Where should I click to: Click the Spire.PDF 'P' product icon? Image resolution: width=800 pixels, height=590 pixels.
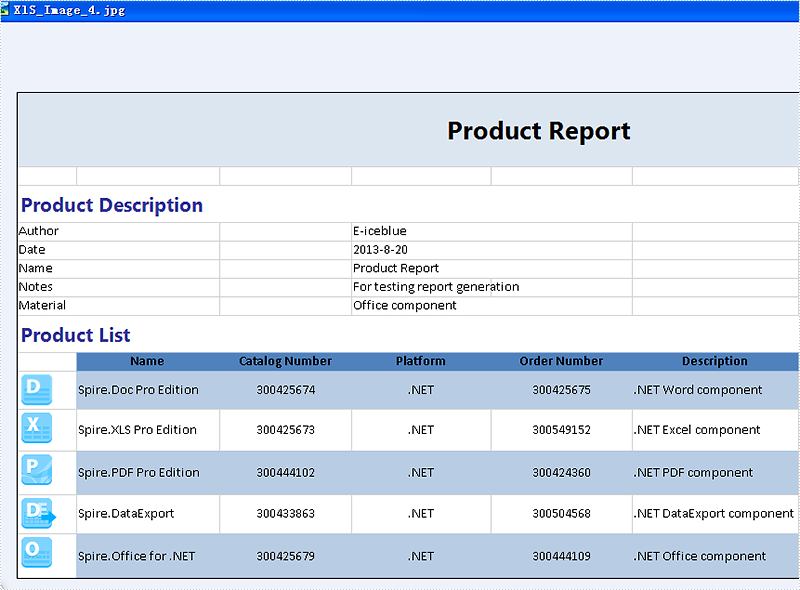tap(37, 470)
